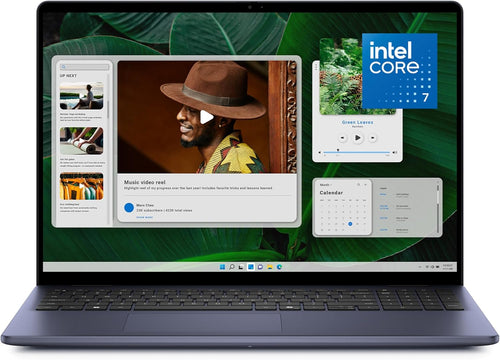Viewport: 500px width, 360px height.
Task: Open the Month dropdown in the calendar
Action: (325, 184)
